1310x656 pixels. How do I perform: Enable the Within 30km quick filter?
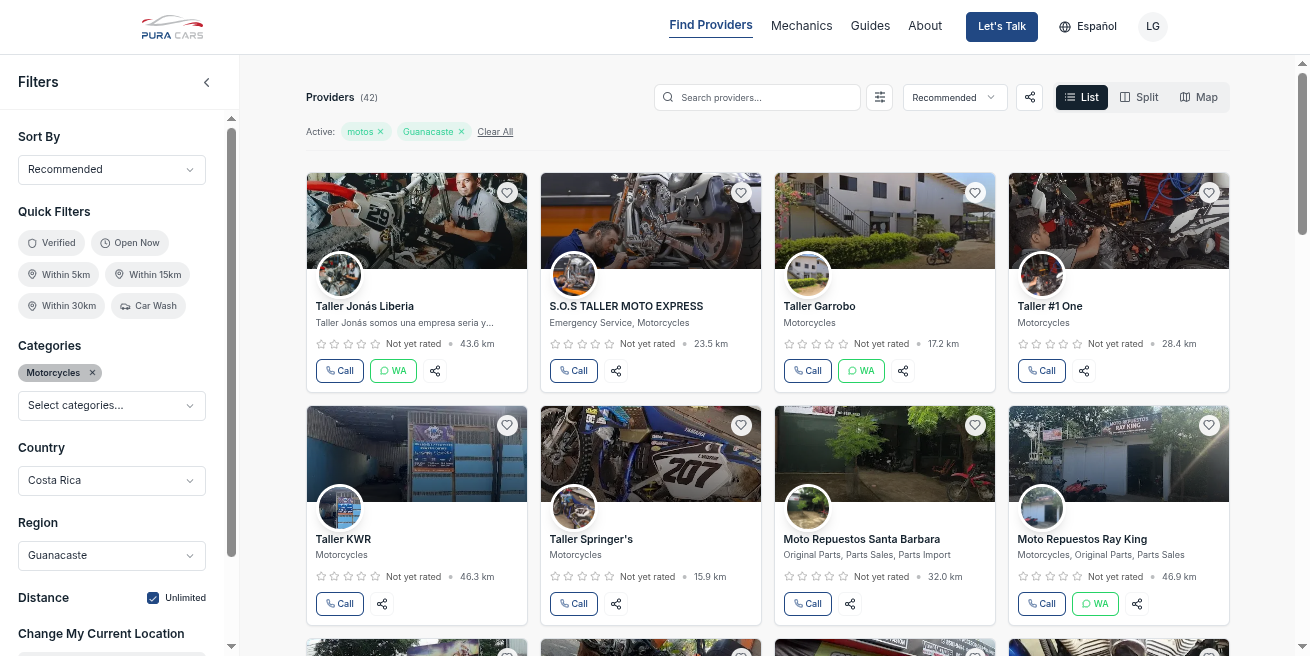coord(62,306)
